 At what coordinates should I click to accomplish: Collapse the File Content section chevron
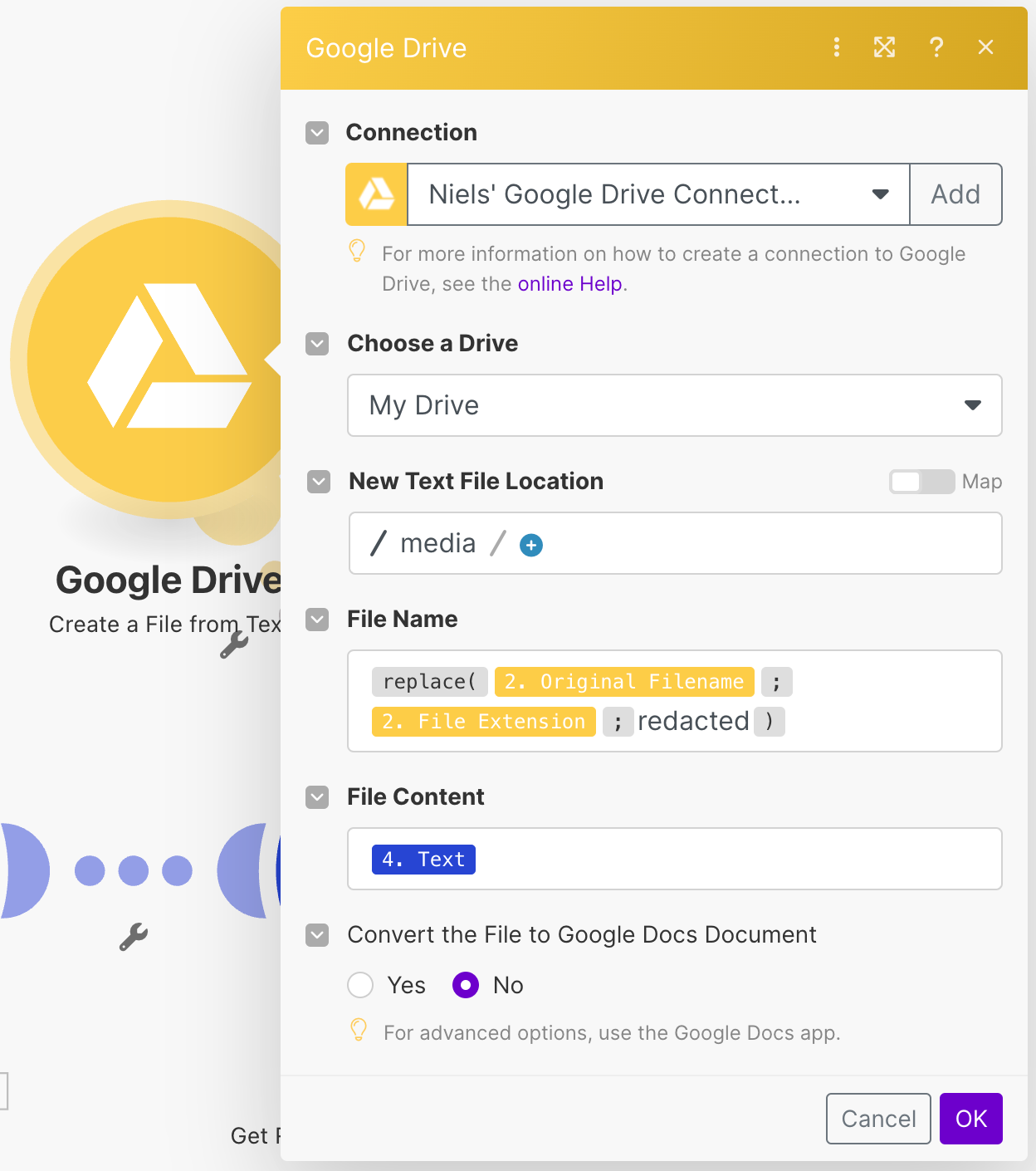[317, 797]
